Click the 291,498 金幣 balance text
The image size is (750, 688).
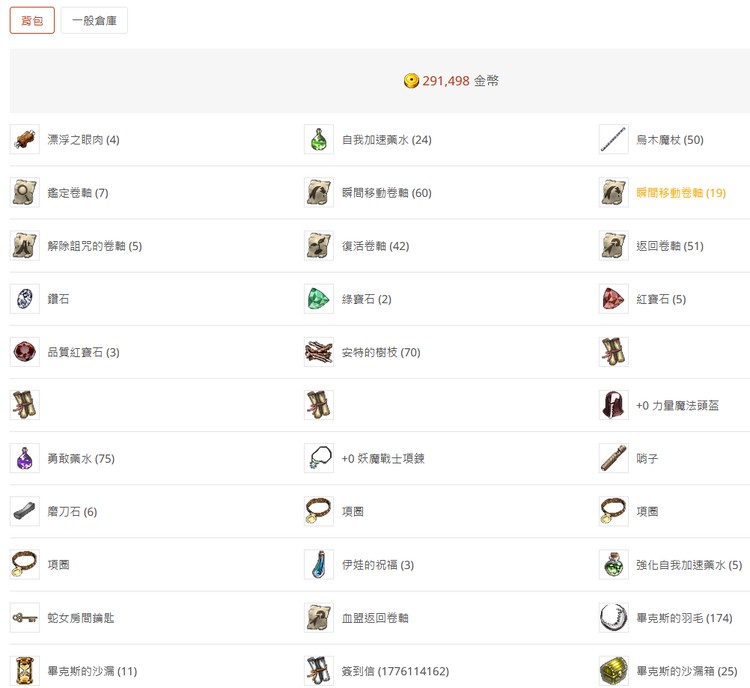click(460, 81)
